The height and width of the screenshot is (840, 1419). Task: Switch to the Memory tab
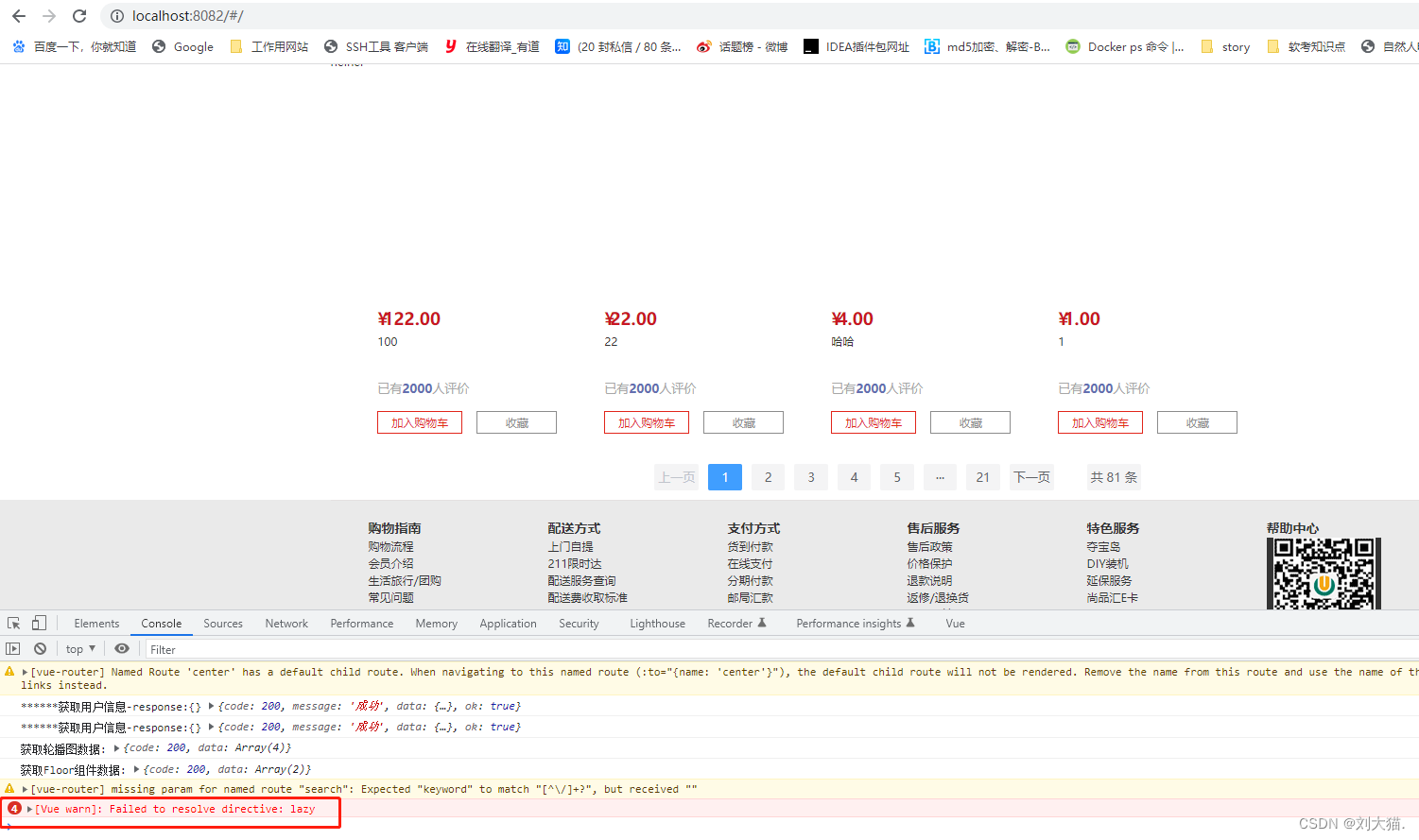click(x=437, y=624)
